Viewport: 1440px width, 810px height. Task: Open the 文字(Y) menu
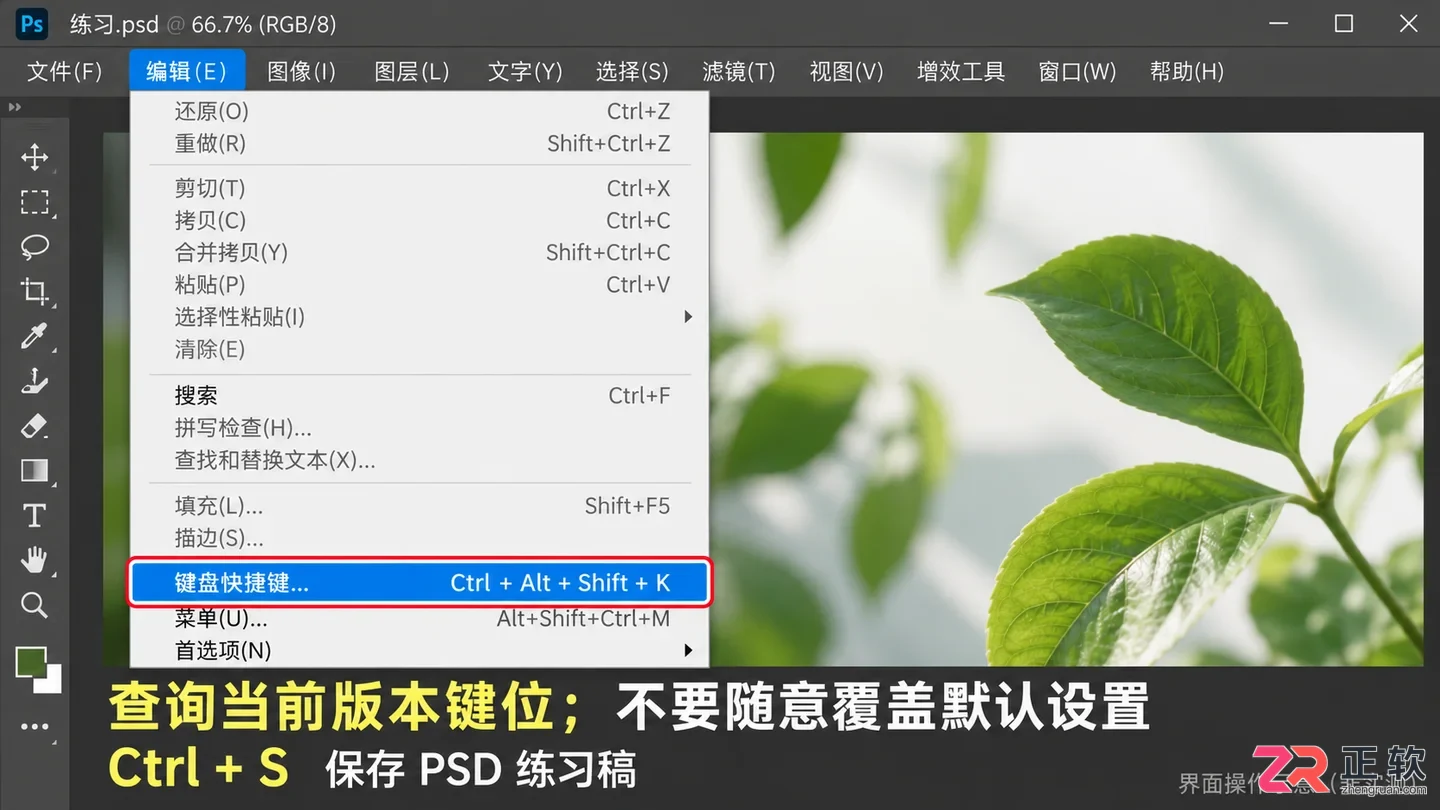pos(525,72)
